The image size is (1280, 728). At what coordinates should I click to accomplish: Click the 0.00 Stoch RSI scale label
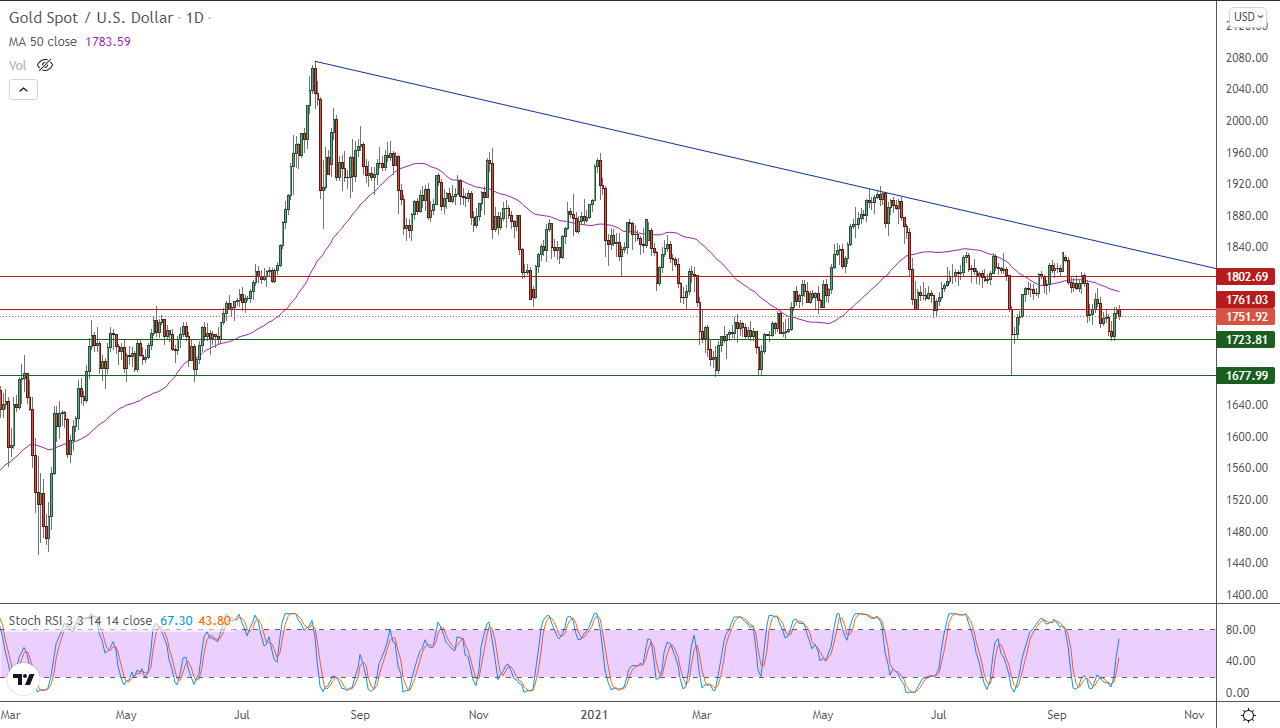pyautogui.click(x=1238, y=693)
